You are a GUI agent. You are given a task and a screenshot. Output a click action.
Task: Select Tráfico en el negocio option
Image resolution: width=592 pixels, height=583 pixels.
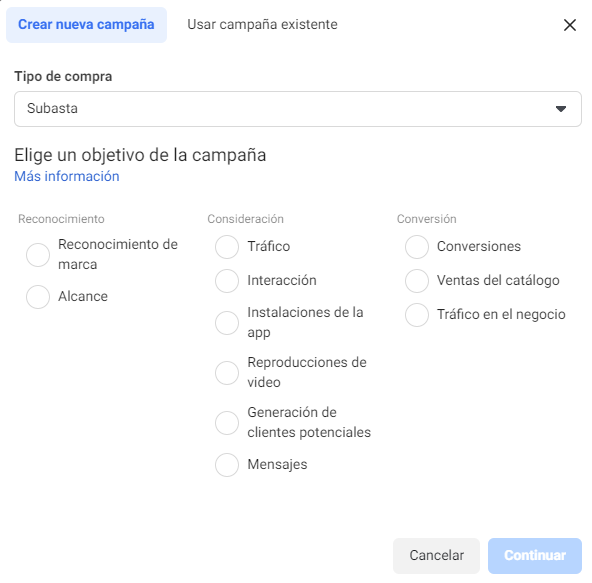417,315
